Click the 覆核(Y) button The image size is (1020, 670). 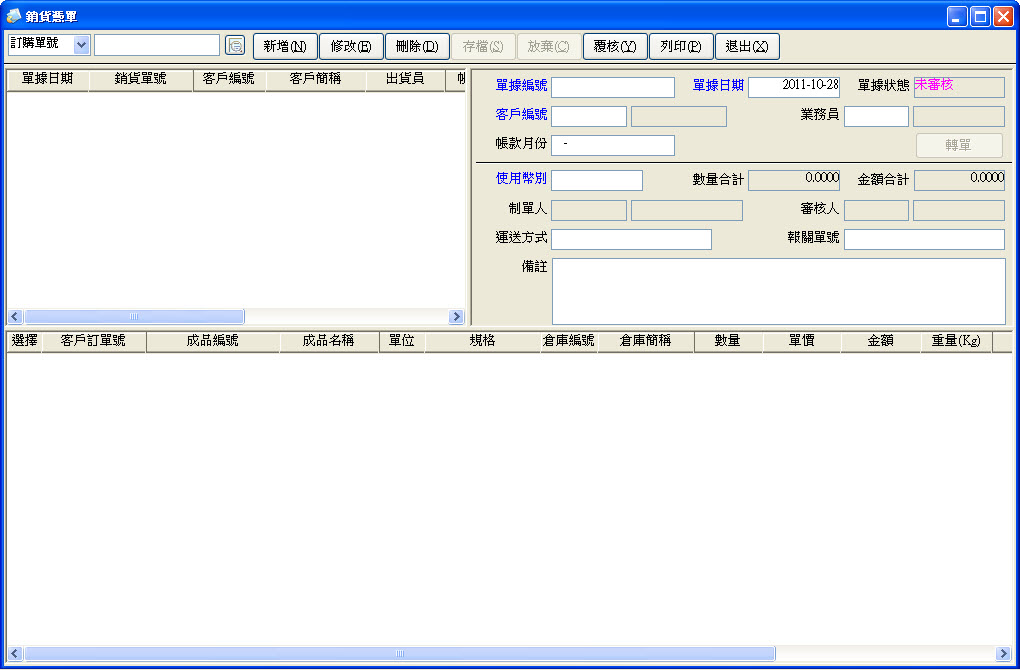point(615,46)
